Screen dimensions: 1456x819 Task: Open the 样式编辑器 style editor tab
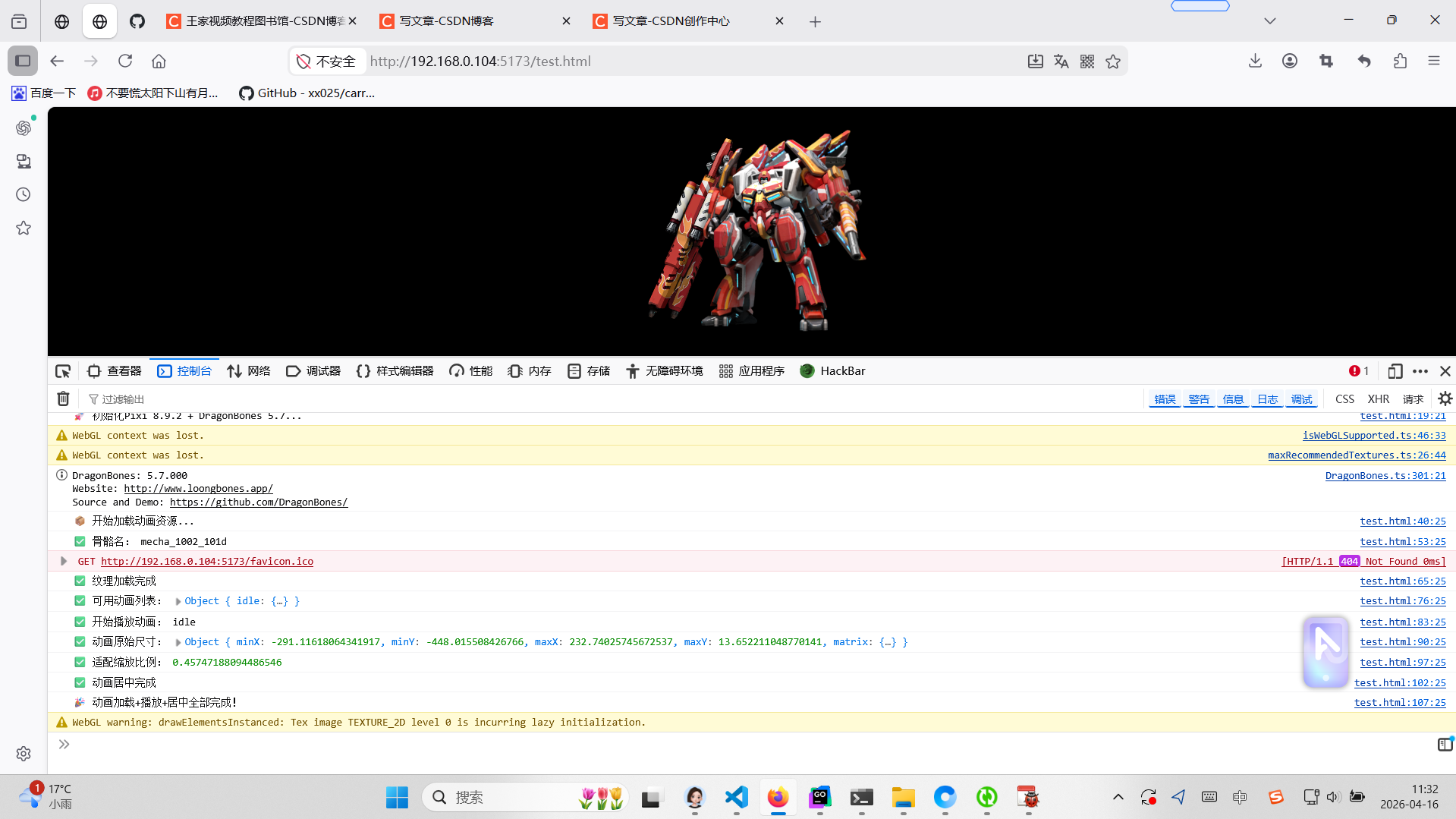point(395,371)
